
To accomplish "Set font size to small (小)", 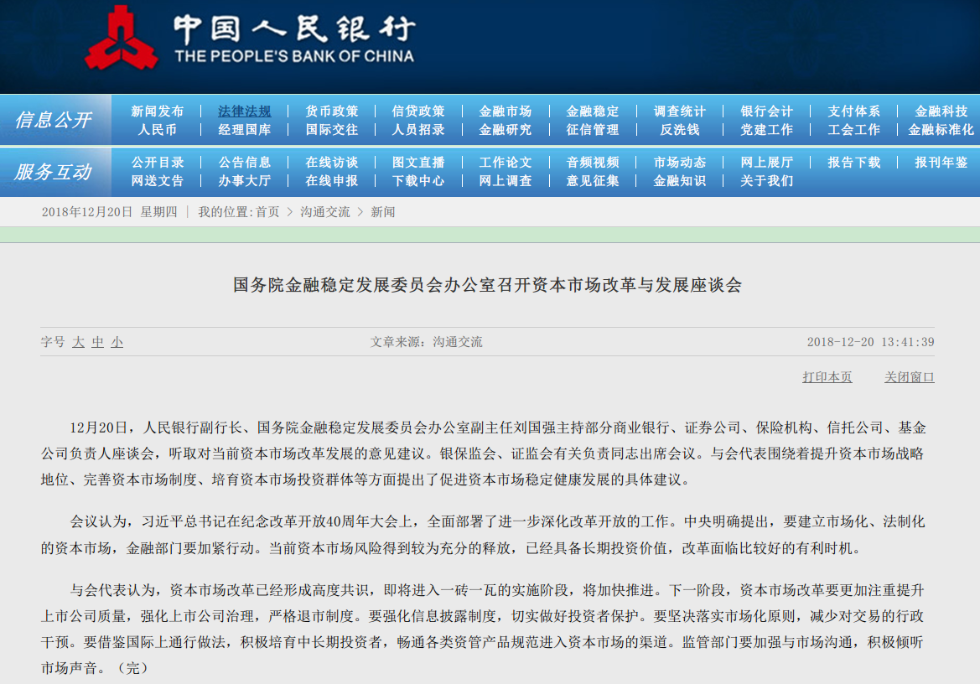I will (x=117, y=342).
